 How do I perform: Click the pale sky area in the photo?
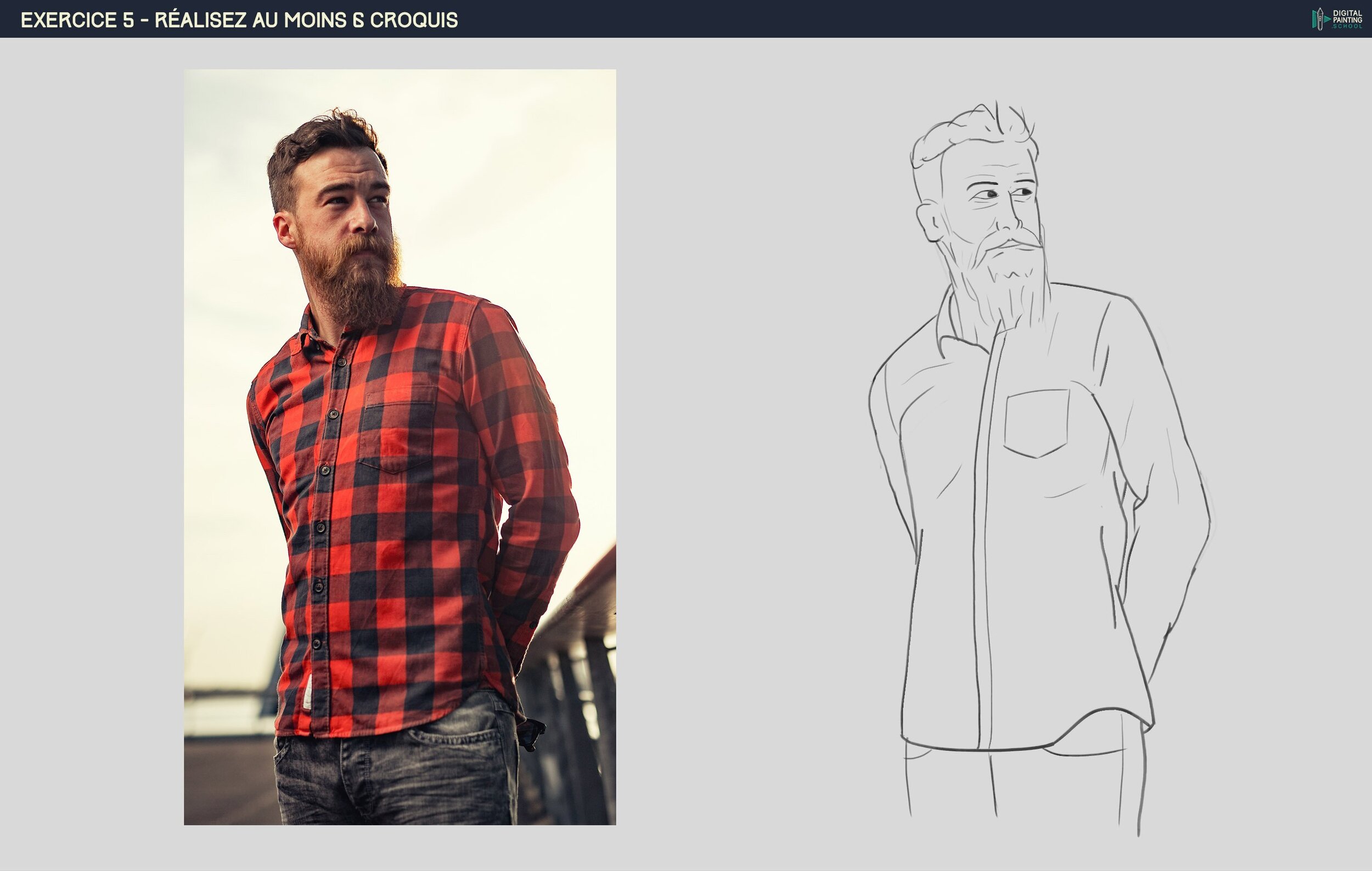(513, 171)
